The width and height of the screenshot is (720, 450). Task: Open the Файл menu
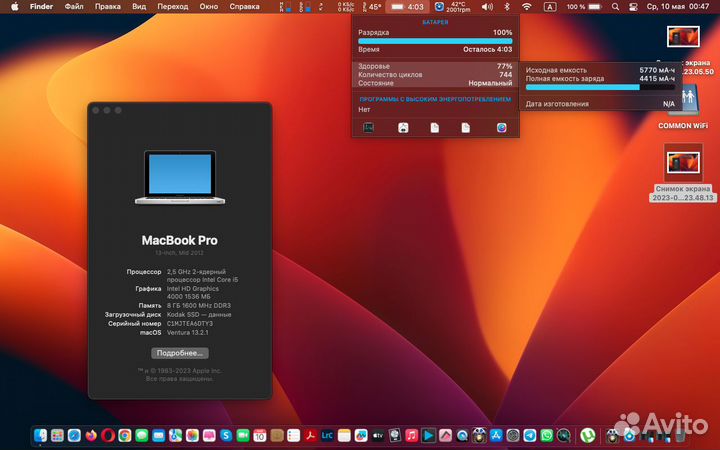click(x=74, y=6)
